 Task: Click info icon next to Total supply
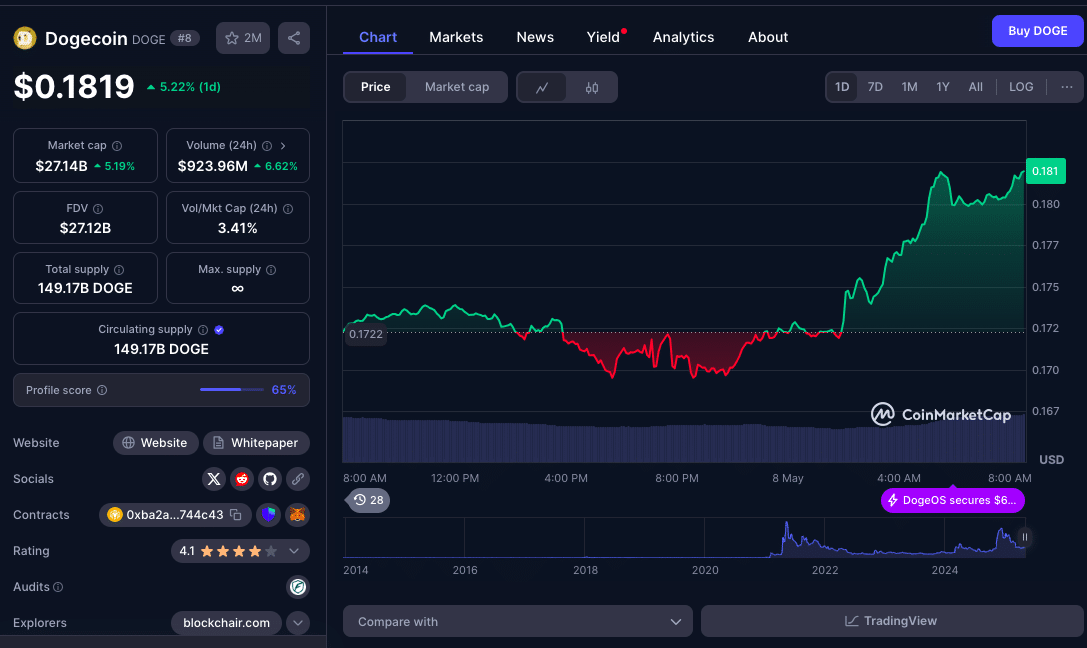[x=119, y=270]
